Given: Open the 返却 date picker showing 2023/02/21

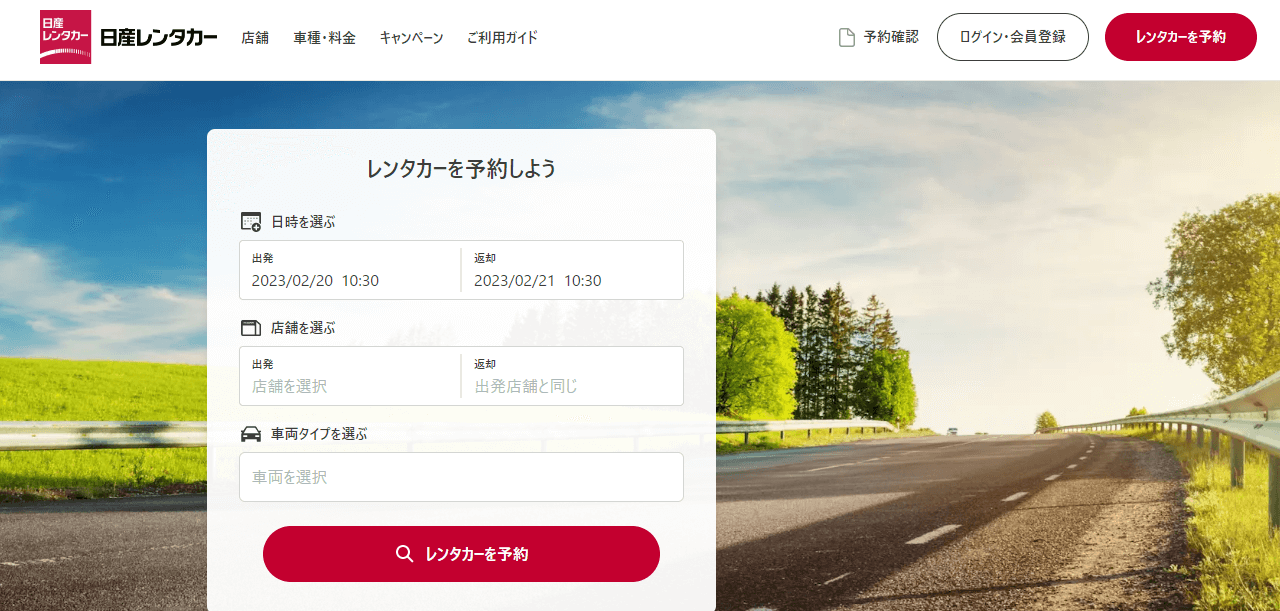Looking at the screenshot, I should pos(573,270).
